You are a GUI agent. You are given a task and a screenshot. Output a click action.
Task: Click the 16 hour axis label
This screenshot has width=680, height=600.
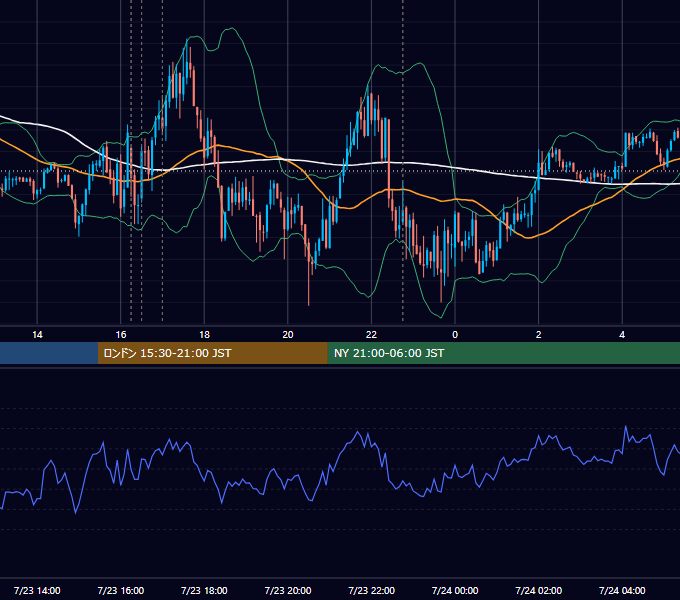[x=121, y=335]
